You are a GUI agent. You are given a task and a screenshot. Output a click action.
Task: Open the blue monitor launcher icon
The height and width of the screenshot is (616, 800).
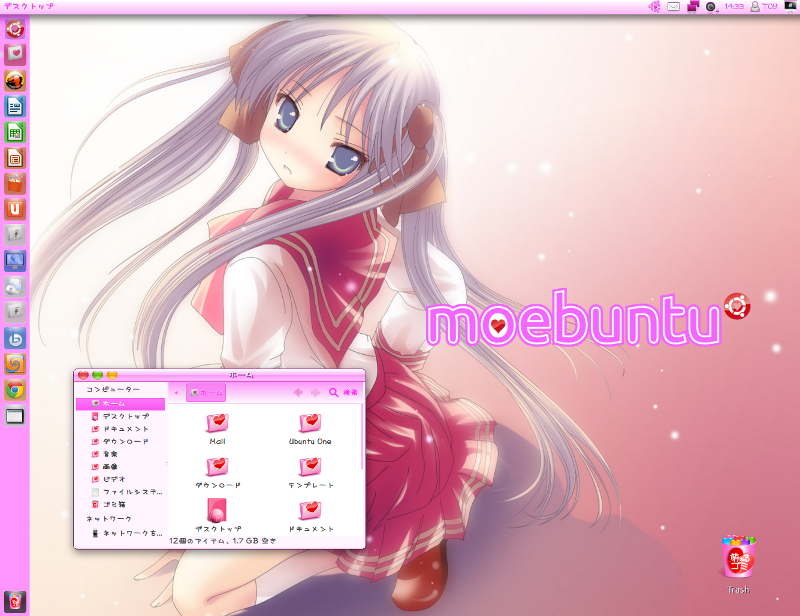pos(15,261)
